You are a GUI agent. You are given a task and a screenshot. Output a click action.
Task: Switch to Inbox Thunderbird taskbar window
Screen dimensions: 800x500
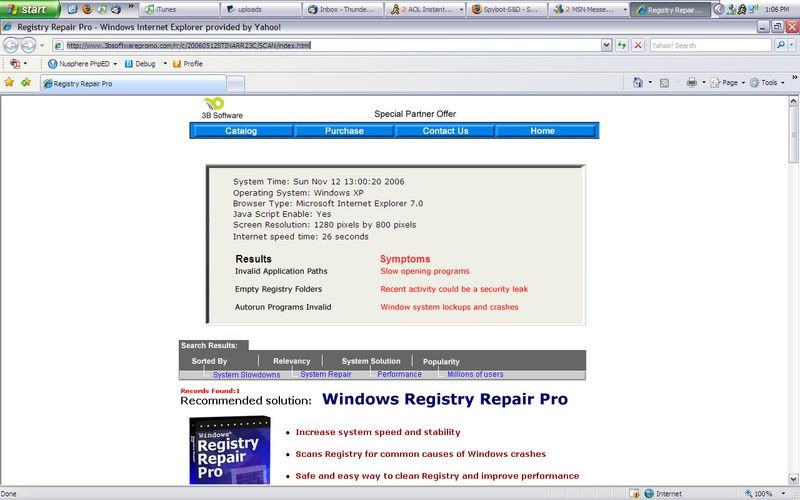(x=343, y=9)
